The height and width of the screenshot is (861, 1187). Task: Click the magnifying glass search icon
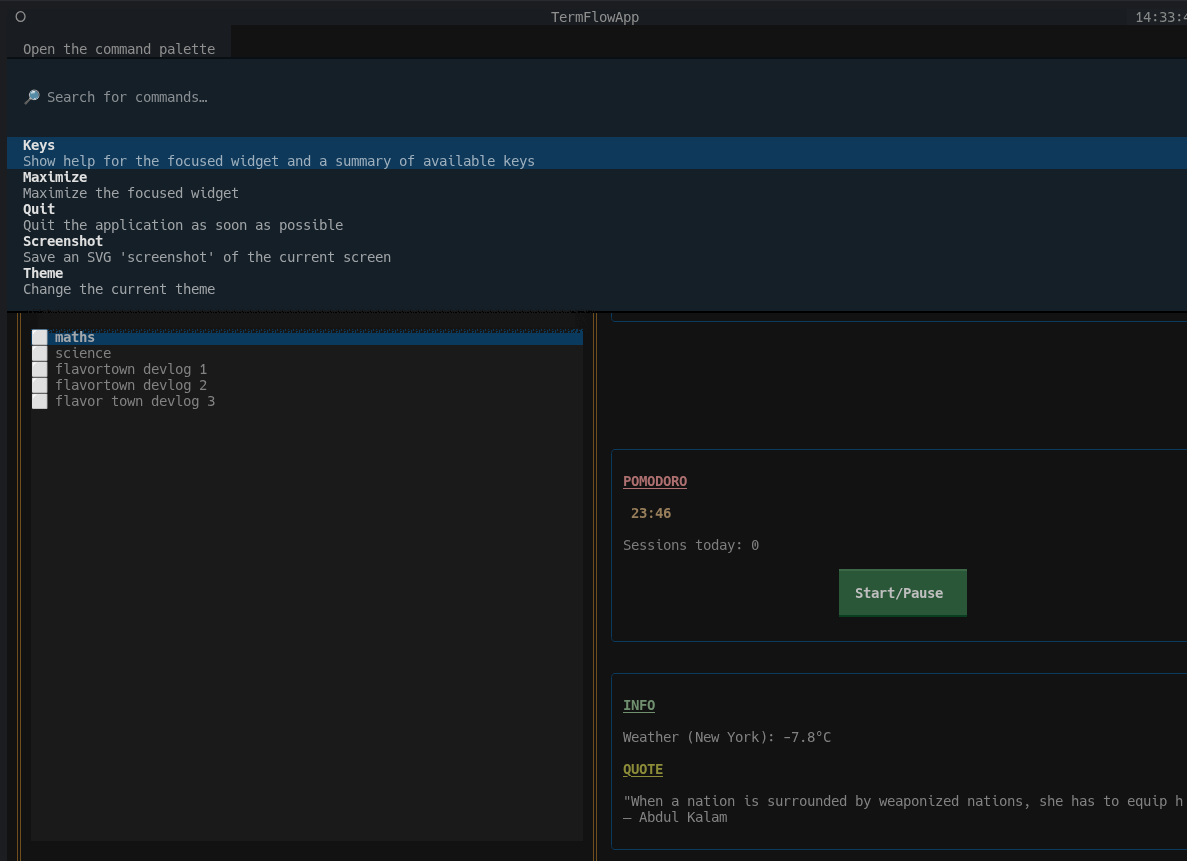[x=32, y=97]
